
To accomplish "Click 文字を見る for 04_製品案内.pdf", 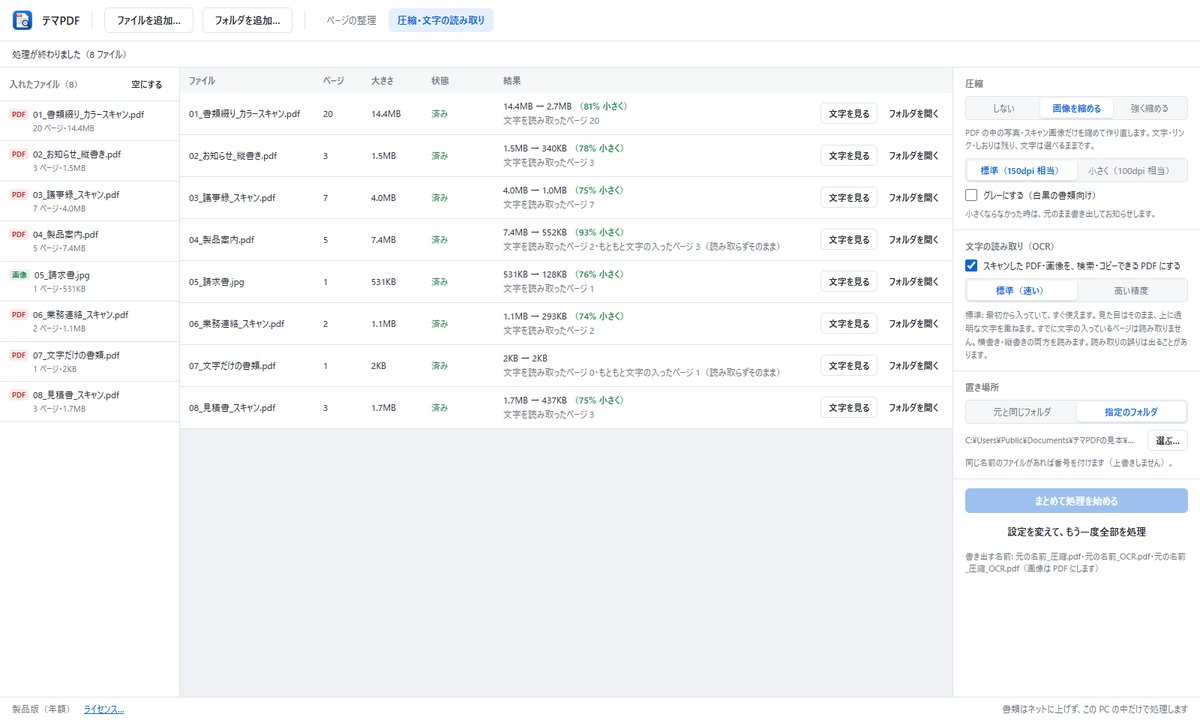I will click(x=849, y=240).
